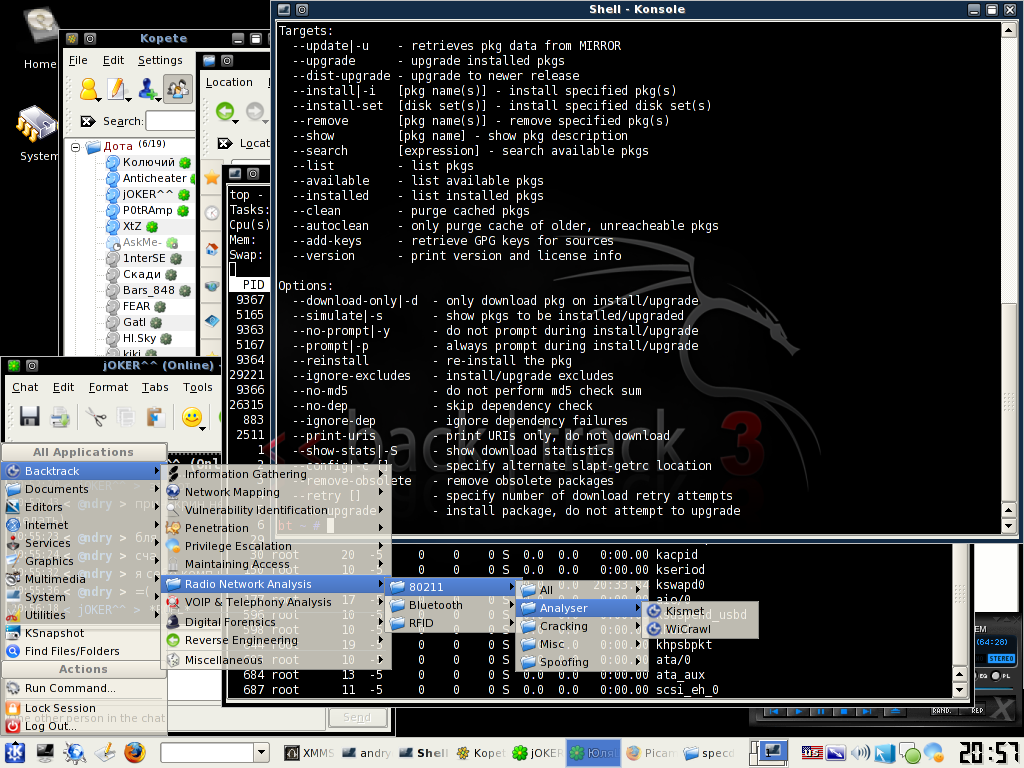The height and width of the screenshot is (768, 1024).
Task: Click the Konsole scrollbar bottom down arrow
Action: (1009, 526)
